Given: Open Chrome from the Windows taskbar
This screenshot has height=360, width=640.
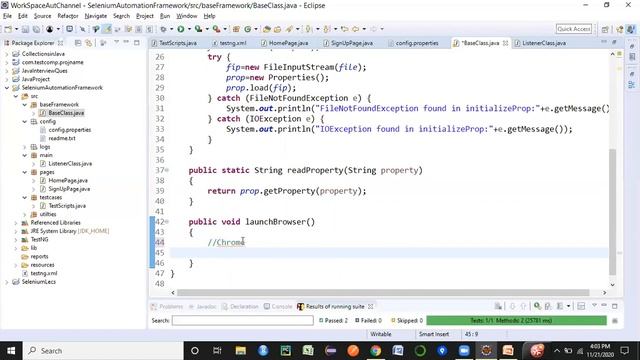Looking at the screenshot, I should point(376,351).
